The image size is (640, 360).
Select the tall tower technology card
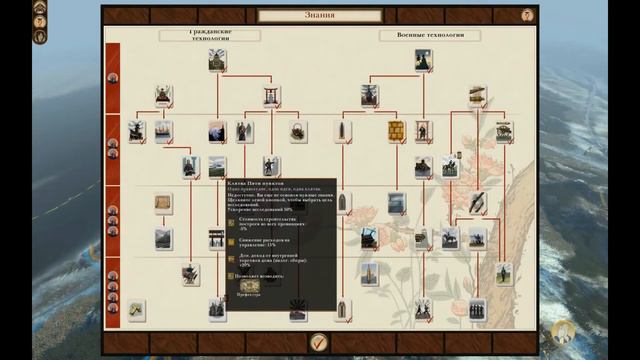click(369, 274)
